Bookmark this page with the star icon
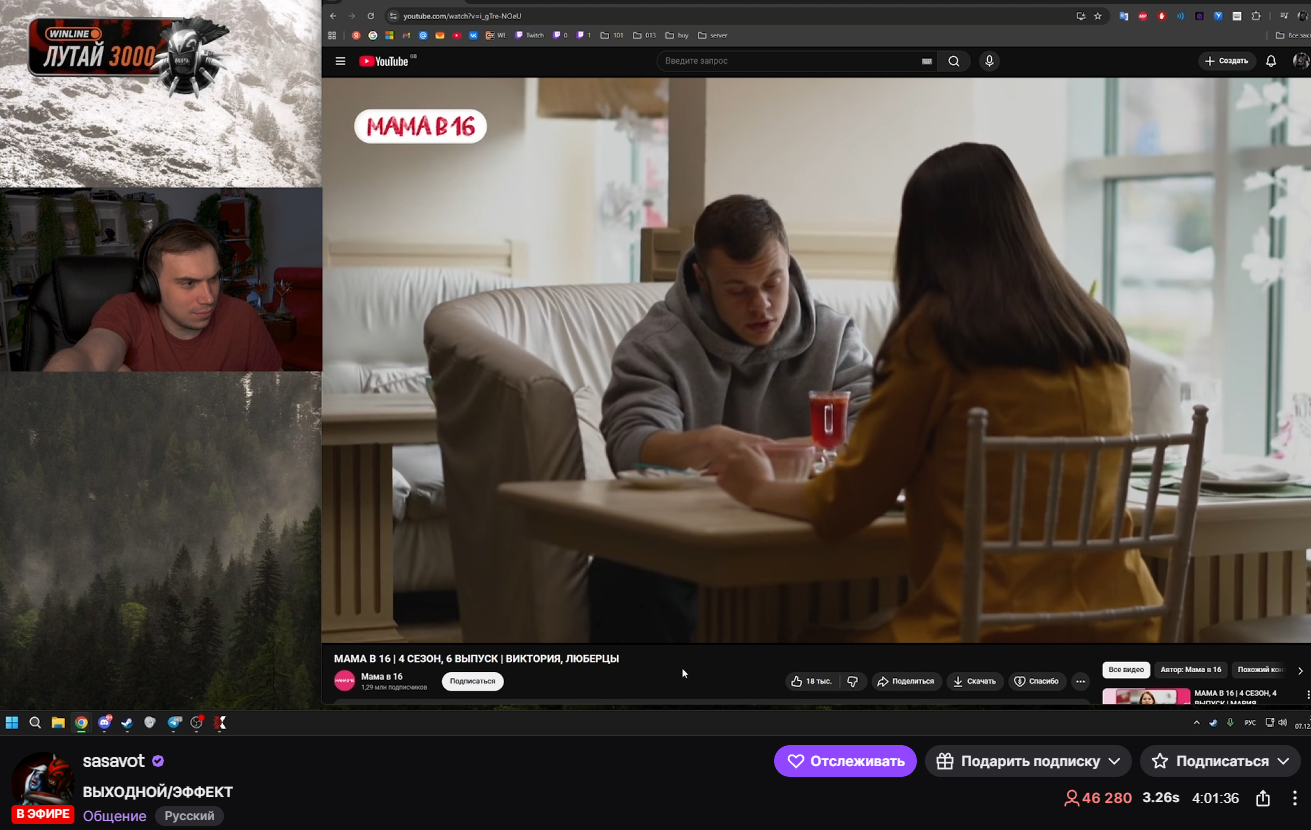Viewport: 1311px width, 830px height. coord(1097,16)
